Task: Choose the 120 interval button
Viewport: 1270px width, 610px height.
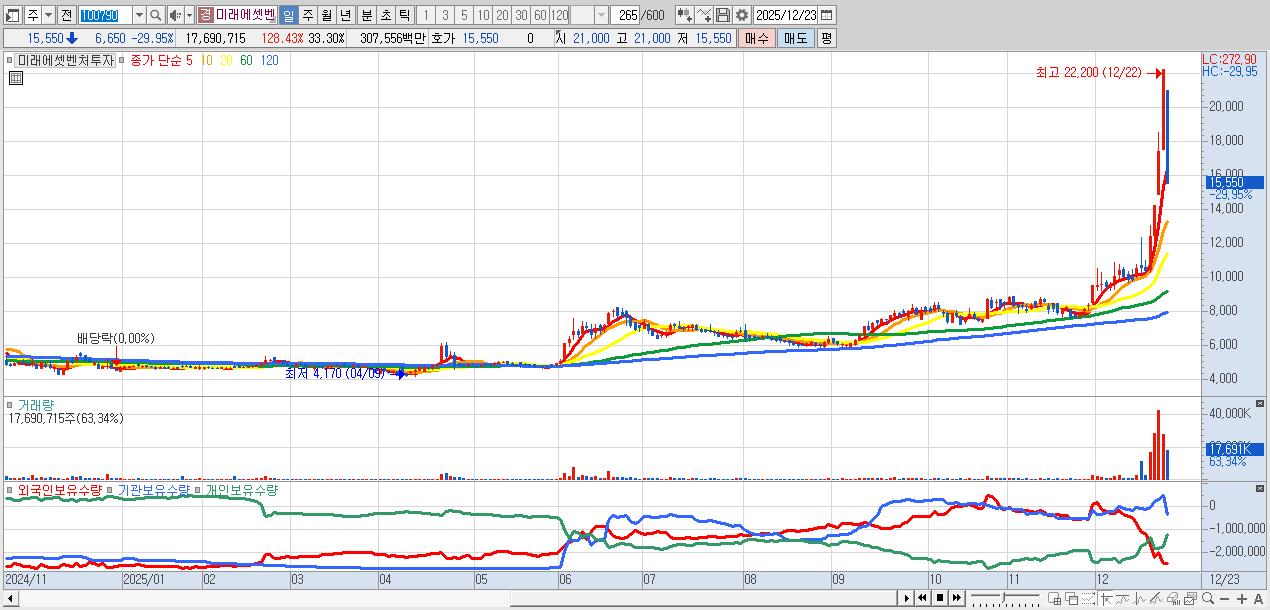Action: click(560, 15)
